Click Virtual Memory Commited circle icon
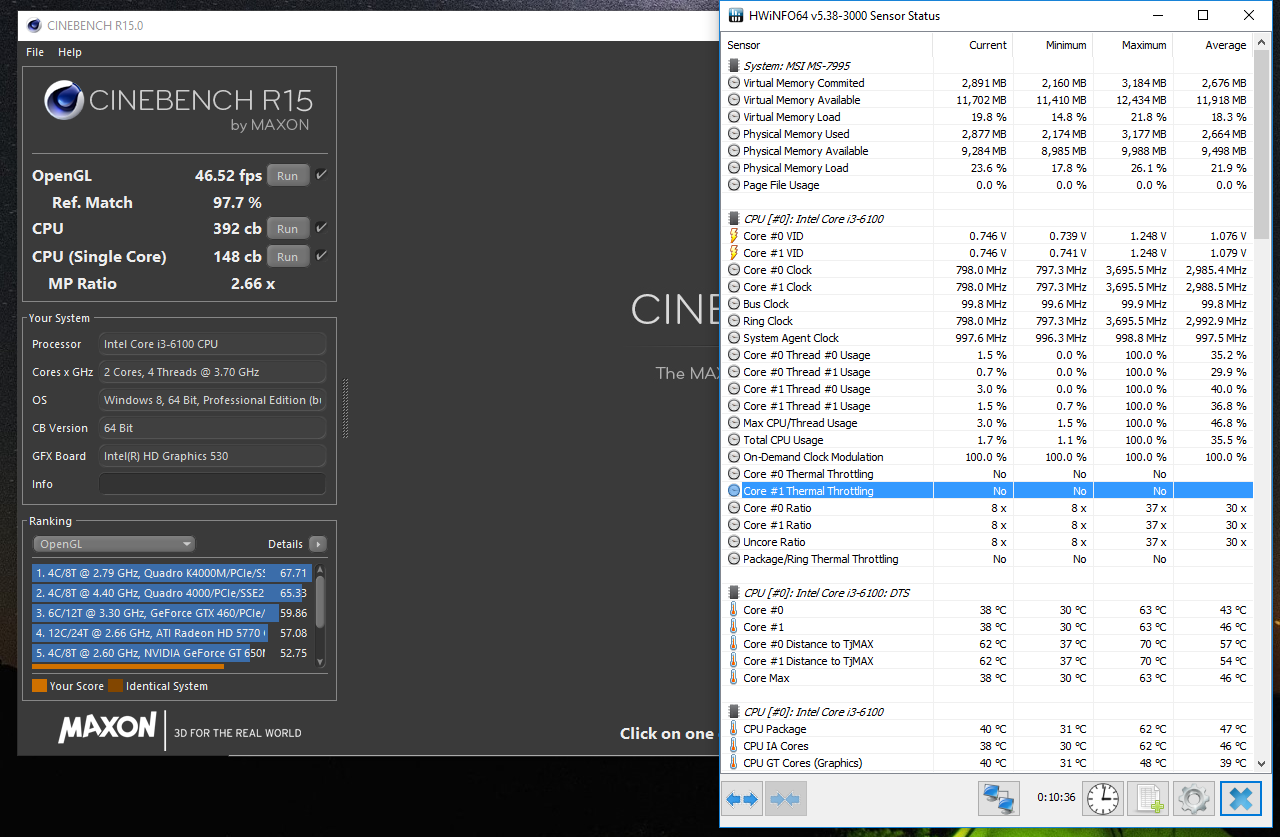1280x837 pixels. coord(734,83)
